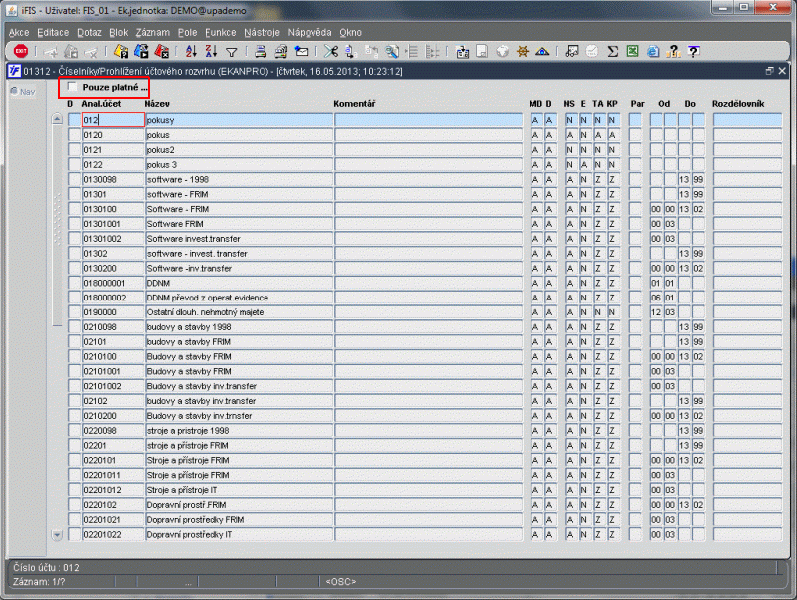
Task: Select row 'Ostatní dlouh. nehmotný majete'
Action: (x=239, y=312)
